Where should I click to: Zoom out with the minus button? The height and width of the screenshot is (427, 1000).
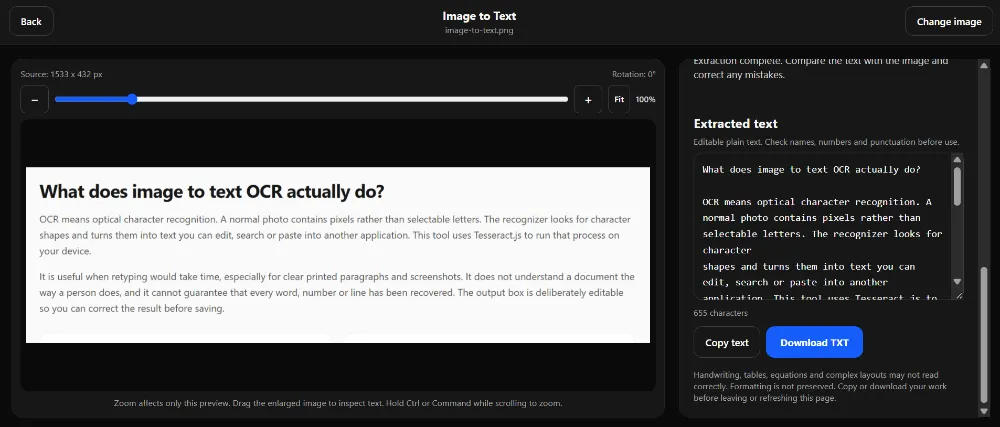click(x=34, y=99)
